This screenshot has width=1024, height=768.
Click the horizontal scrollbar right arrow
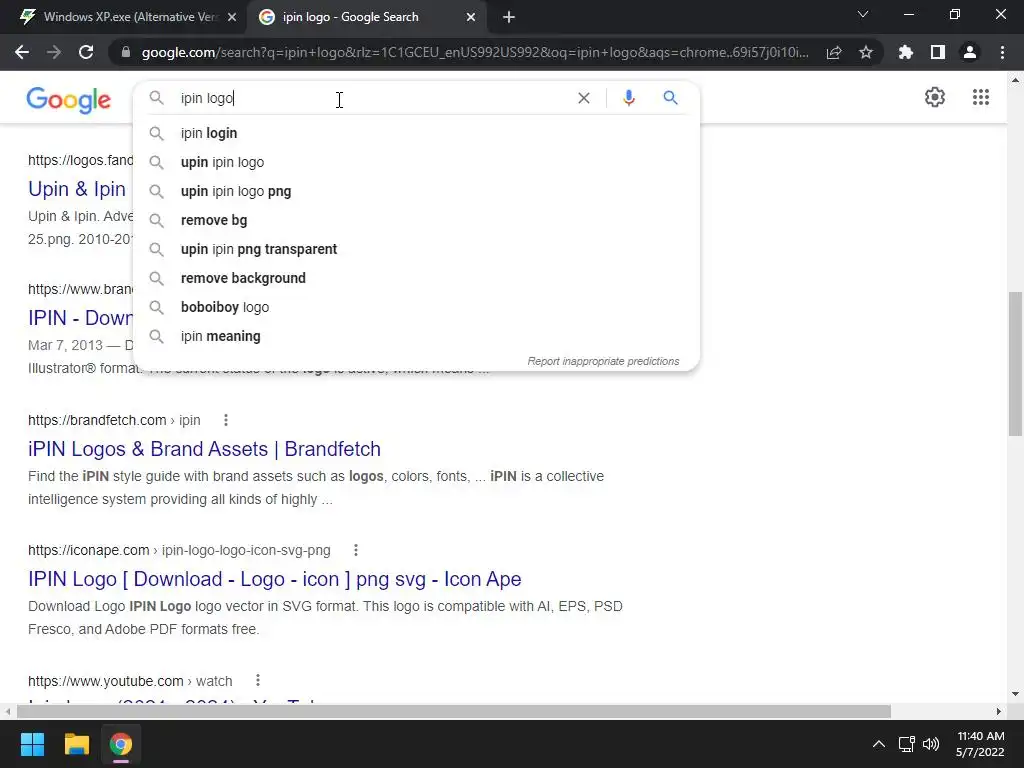(x=999, y=711)
